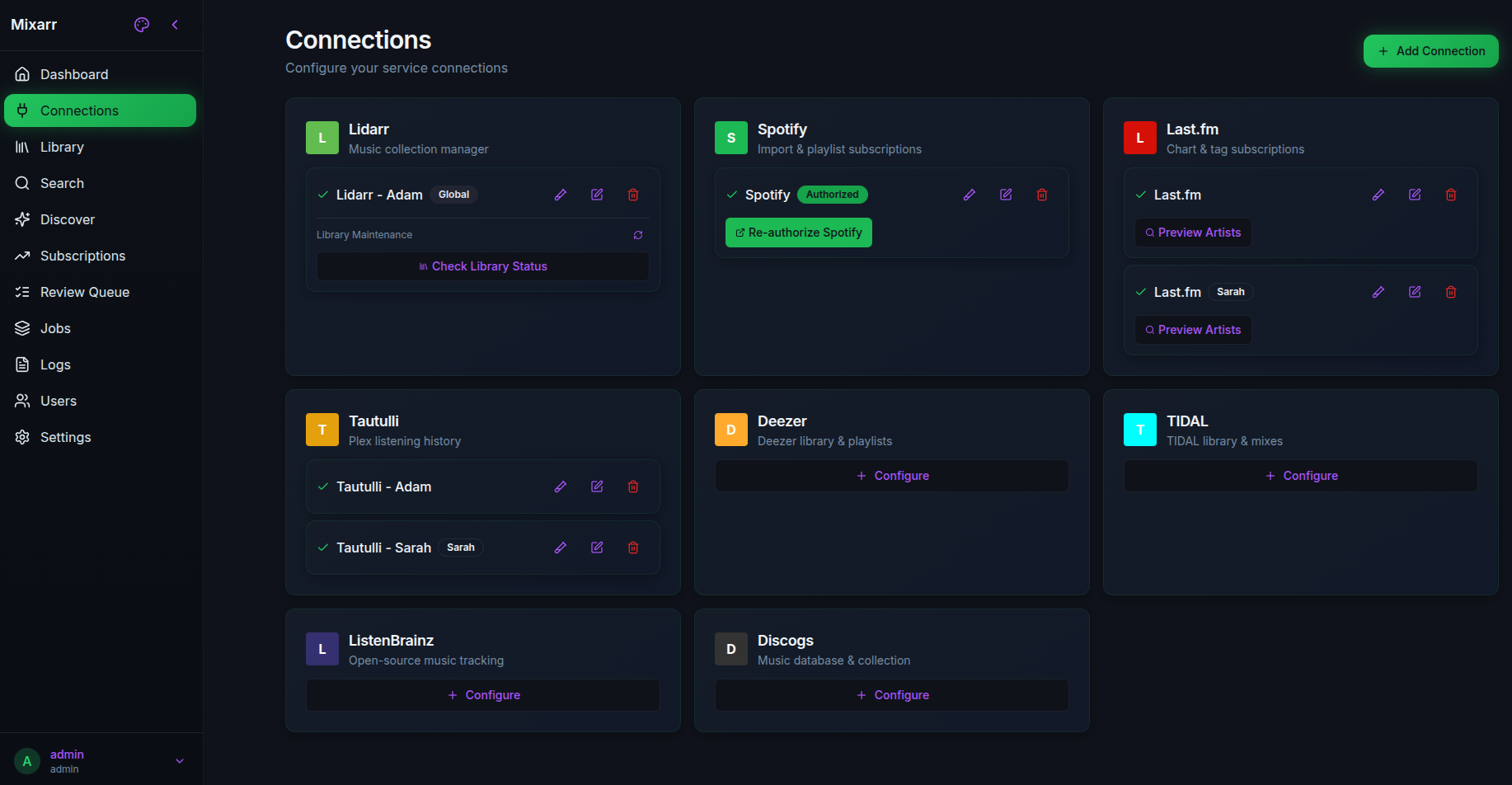Viewport: 1512px width, 785px height.
Task: Delete the Spotify connection
Action: (x=1042, y=195)
